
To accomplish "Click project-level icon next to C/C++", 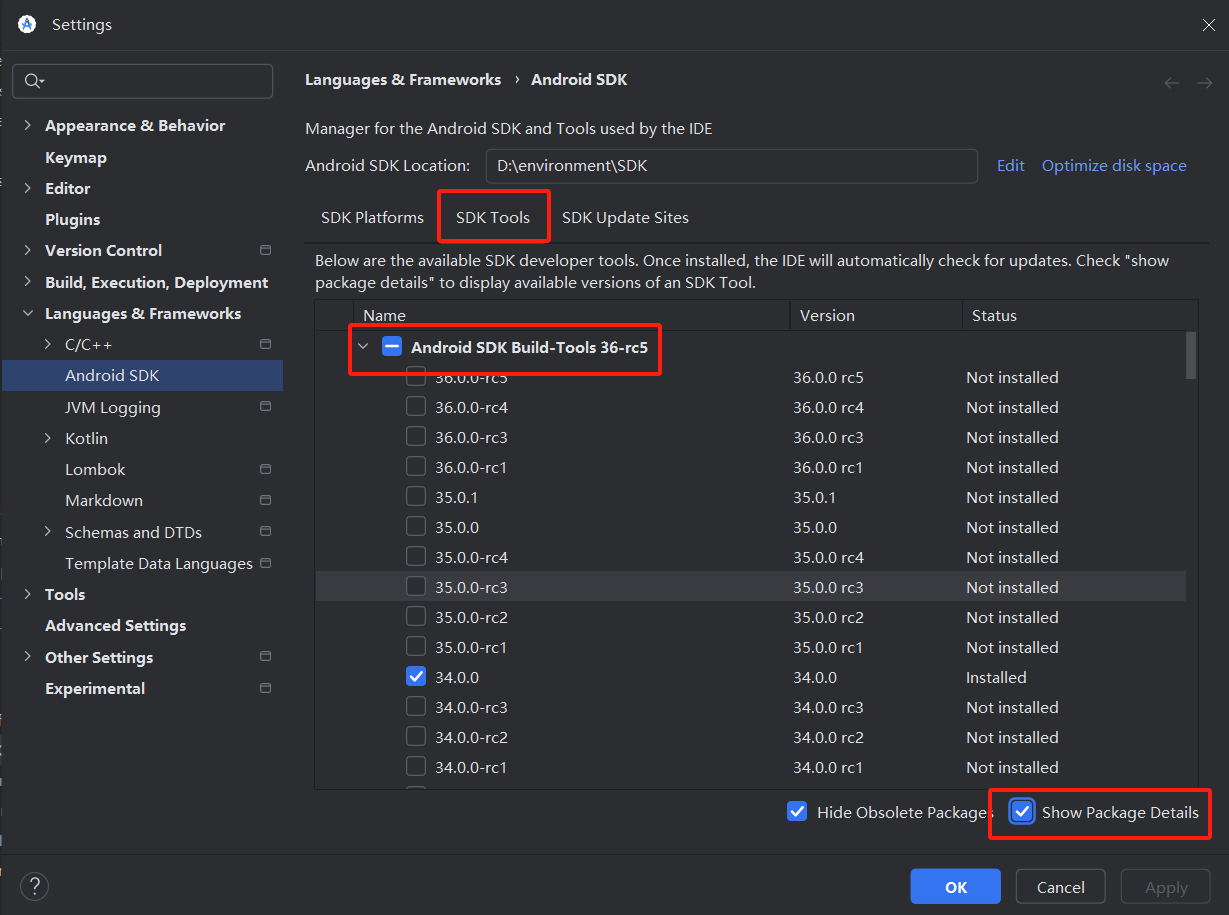I will coord(265,344).
